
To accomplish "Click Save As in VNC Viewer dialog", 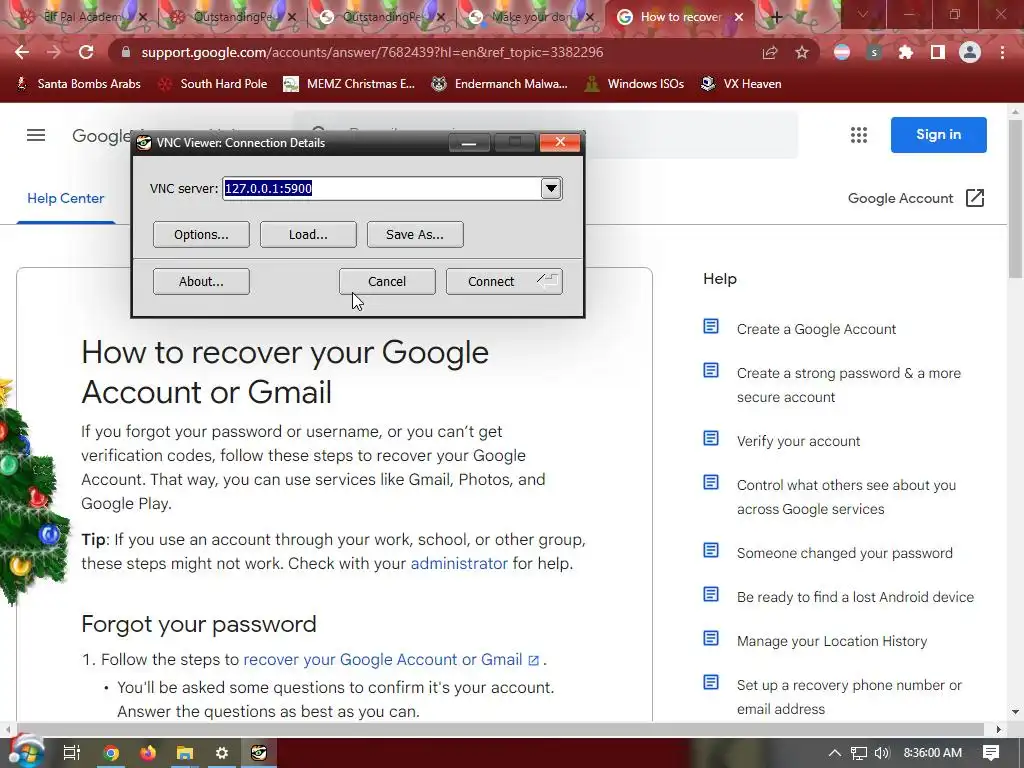I will [415, 234].
